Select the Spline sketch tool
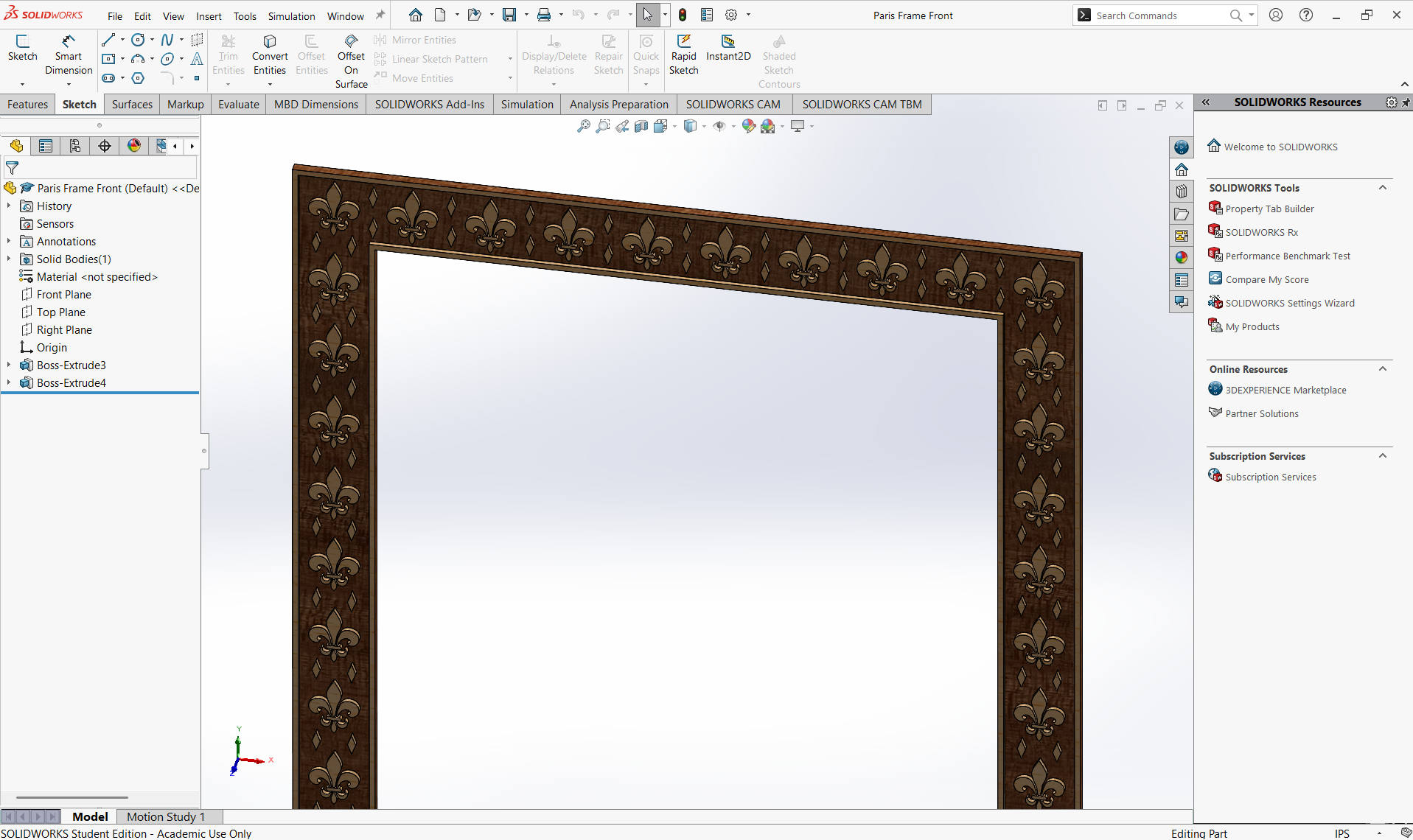1413x840 pixels. (x=167, y=40)
